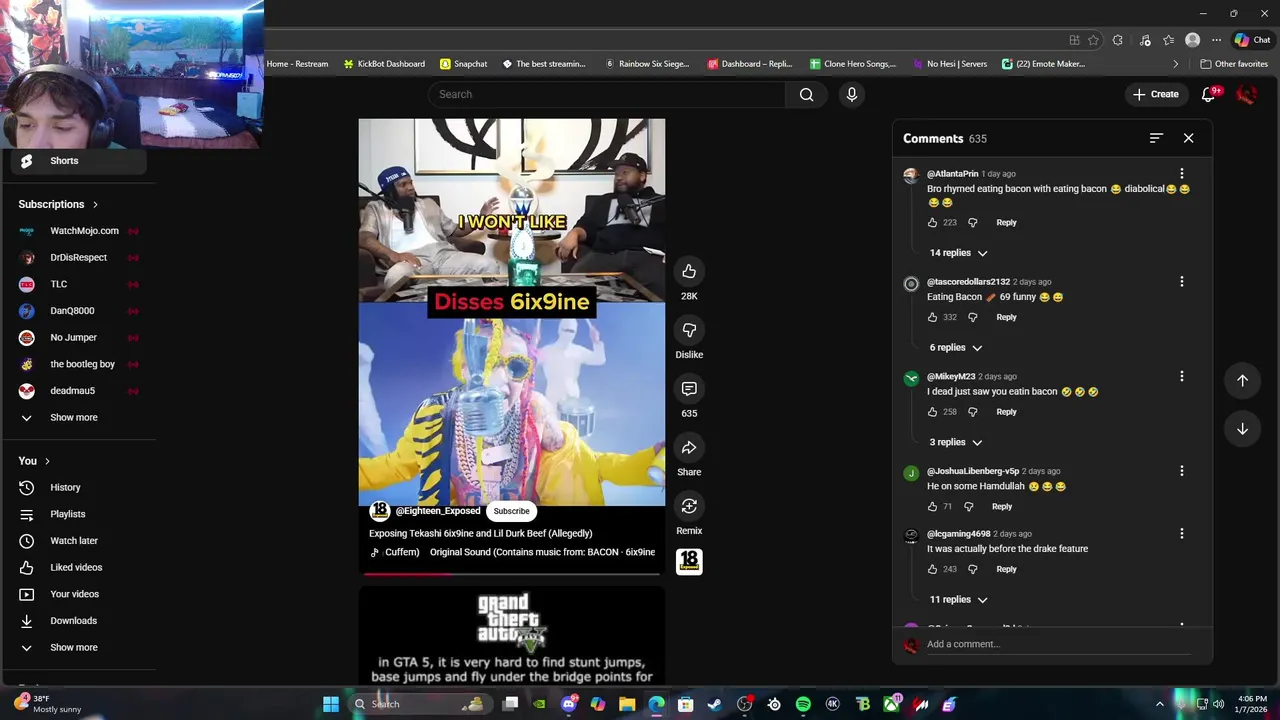Open options menu for @tascoredollars2132 comment
Screen dimensions: 1280x720
coord(1181,282)
